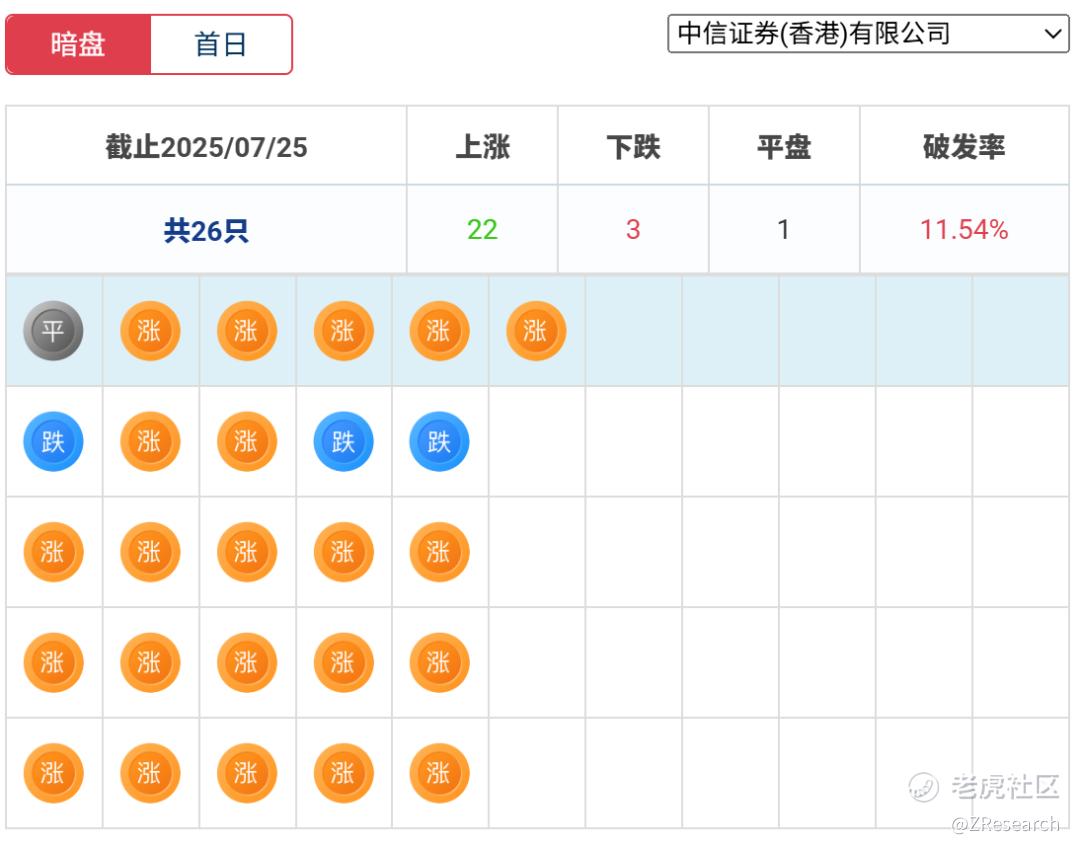Viewport: 1080px width, 849px height.
Task: Select the last 涨 icon in the highlighted row
Action: point(536,331)
